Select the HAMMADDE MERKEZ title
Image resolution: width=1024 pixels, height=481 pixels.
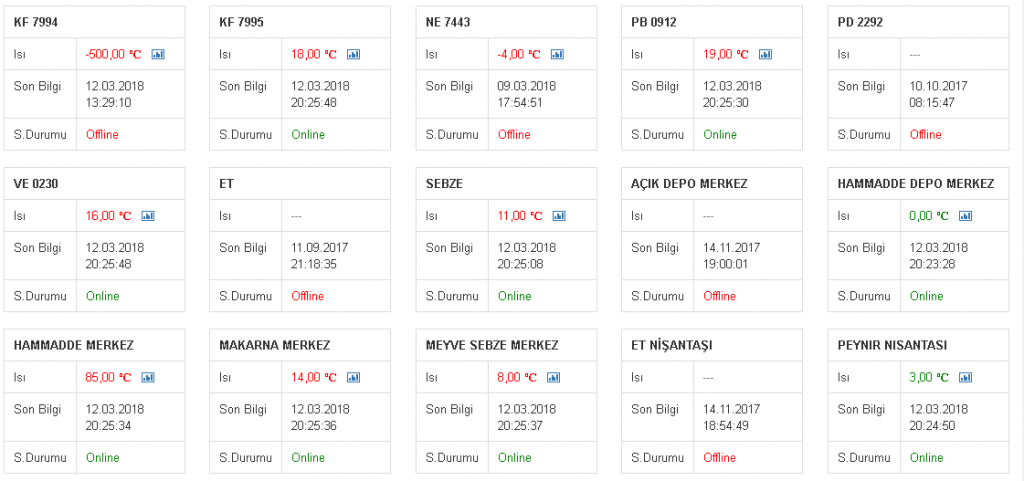tap(74, 345)
